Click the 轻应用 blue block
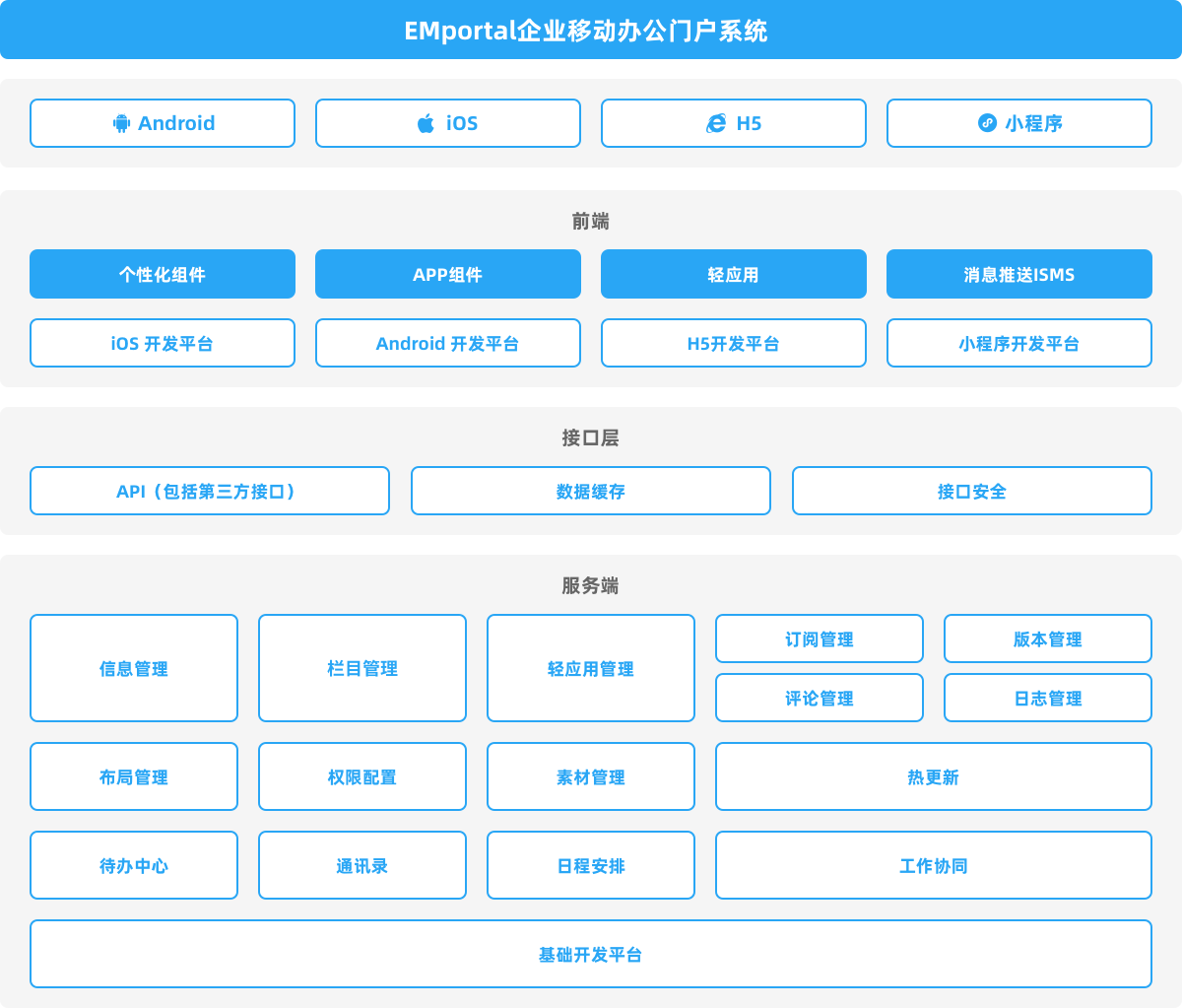Image resolution: width=1182 pixels, height=1008 pixels. pos(734,274)
